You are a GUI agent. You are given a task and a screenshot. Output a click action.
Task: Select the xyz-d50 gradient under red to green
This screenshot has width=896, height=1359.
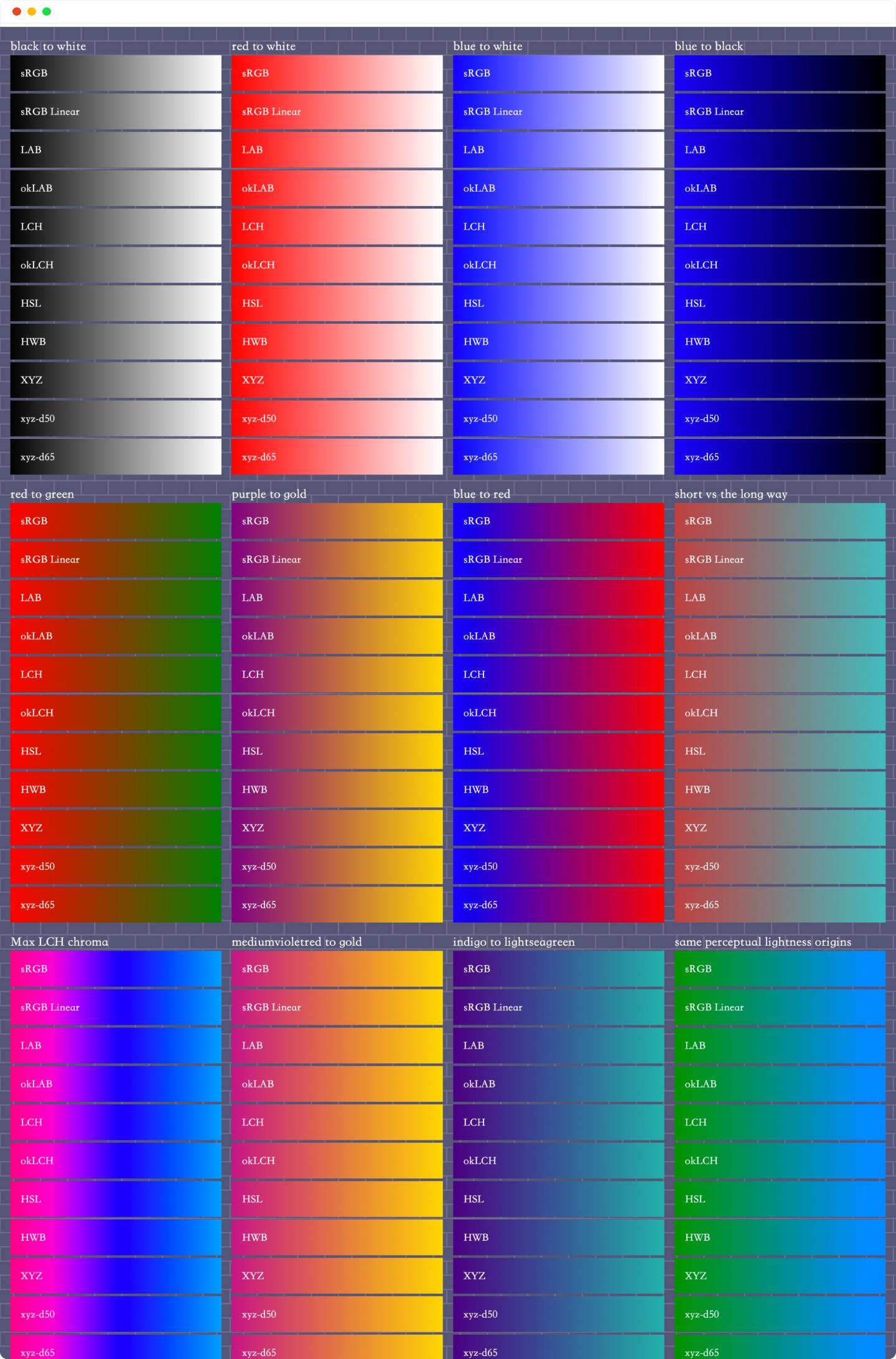tap(116, 867)
